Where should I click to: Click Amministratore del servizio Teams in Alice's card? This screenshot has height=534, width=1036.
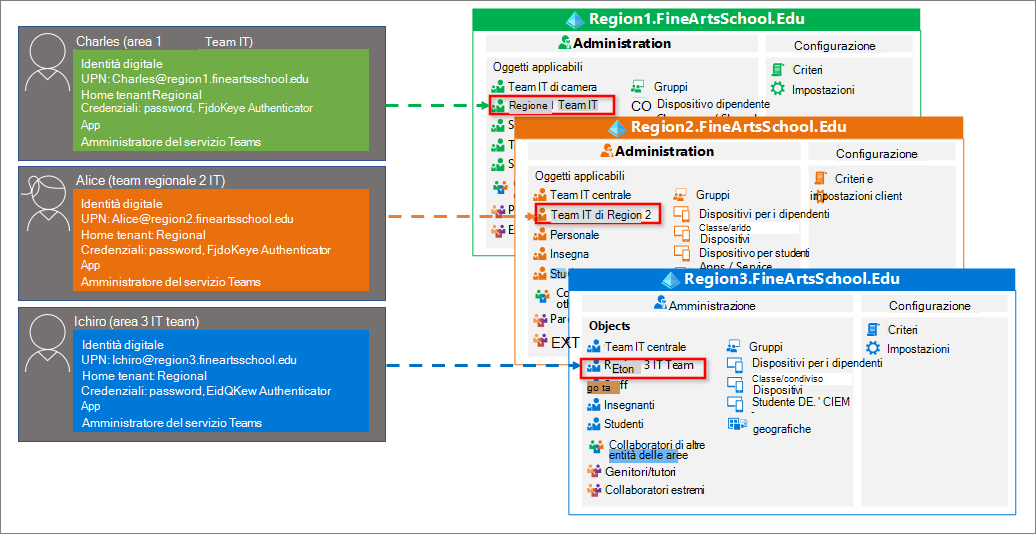(x=170, y=282)
